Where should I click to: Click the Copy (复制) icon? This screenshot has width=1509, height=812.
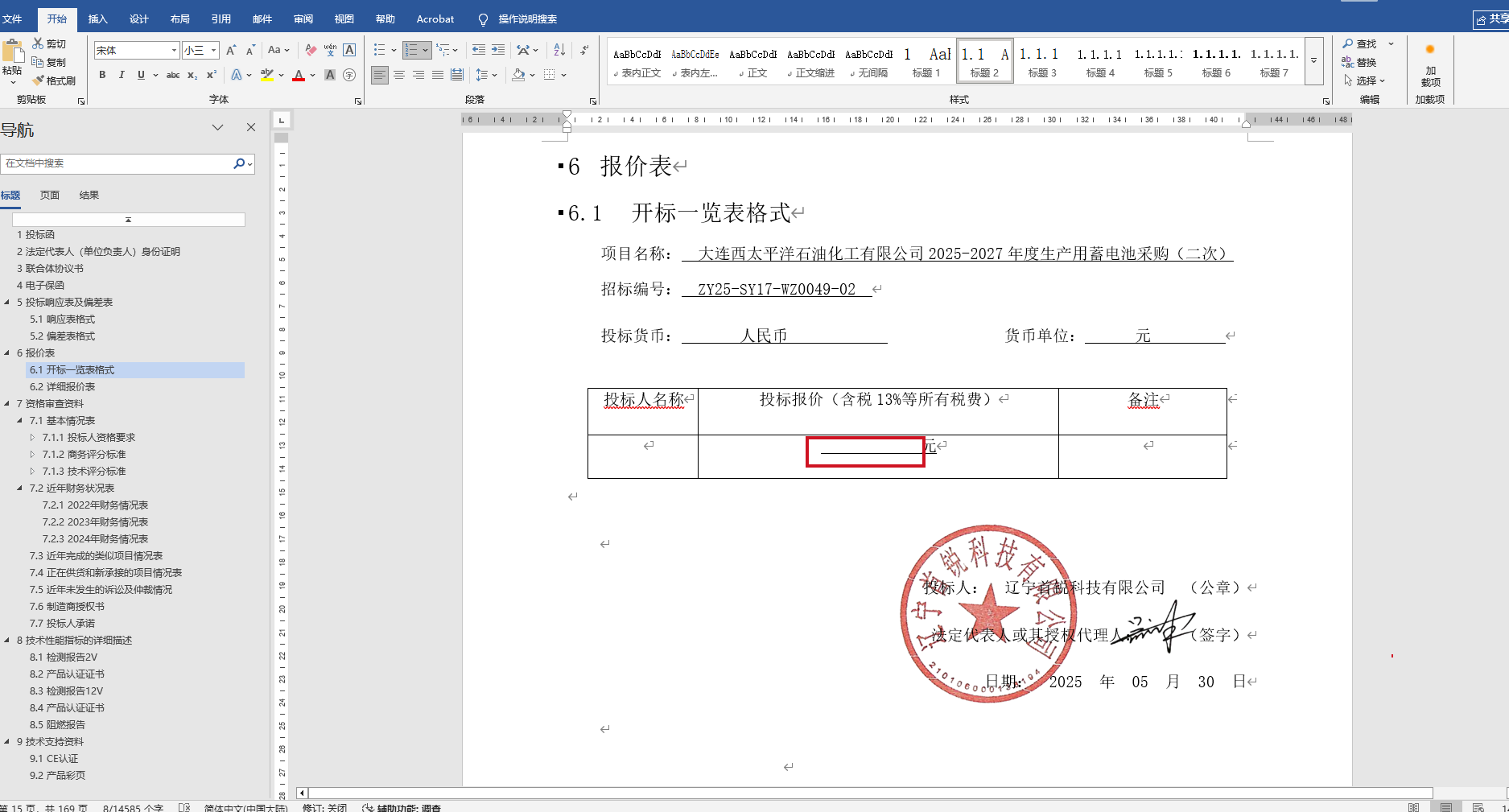click(x=38, y=62)
